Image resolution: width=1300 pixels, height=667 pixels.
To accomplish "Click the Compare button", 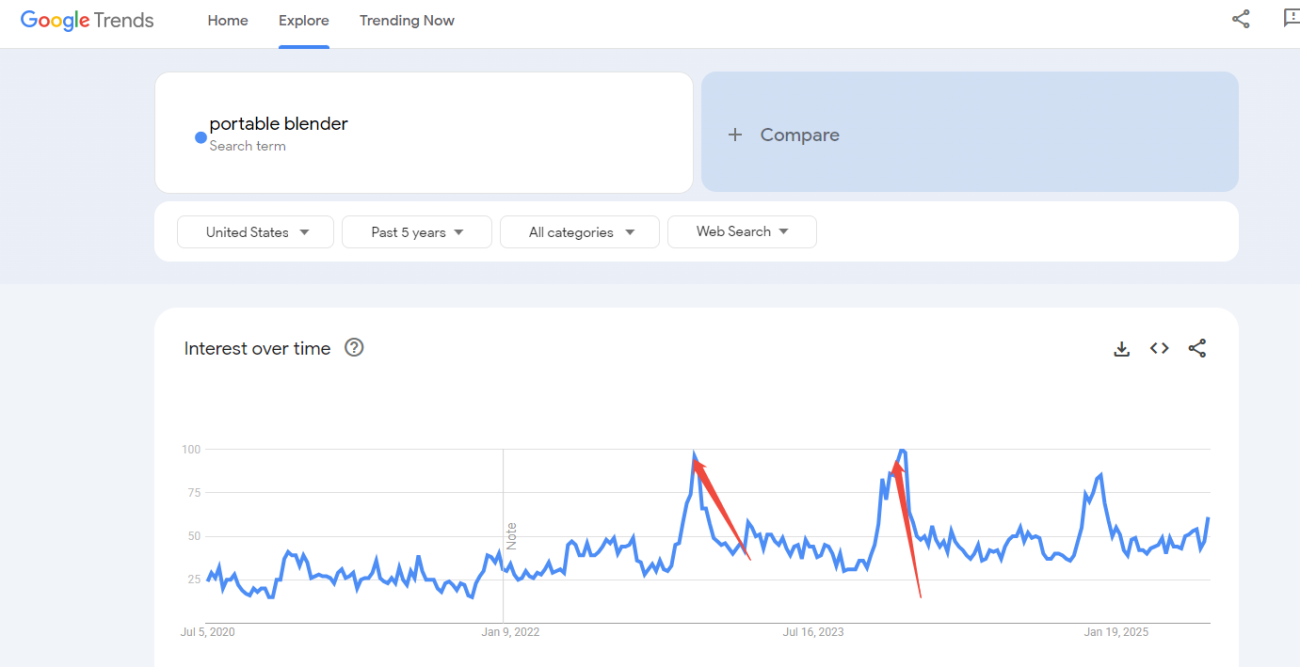I will (970, 132).
